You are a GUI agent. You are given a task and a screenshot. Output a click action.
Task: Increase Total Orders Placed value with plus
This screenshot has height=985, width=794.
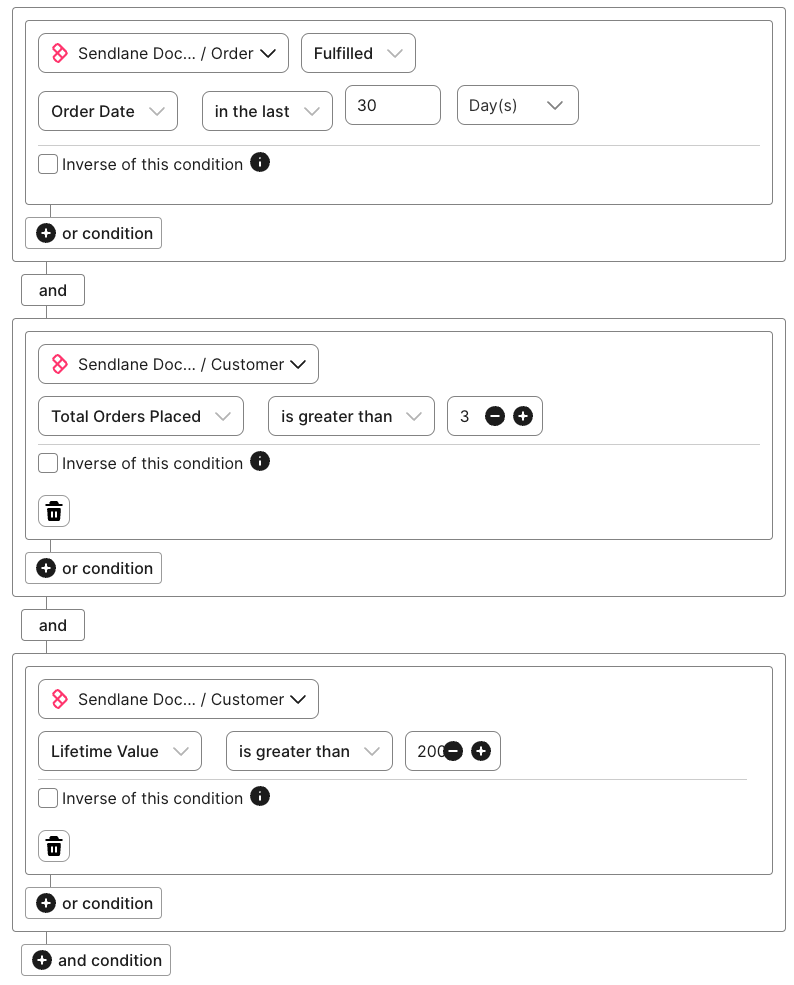523,416
